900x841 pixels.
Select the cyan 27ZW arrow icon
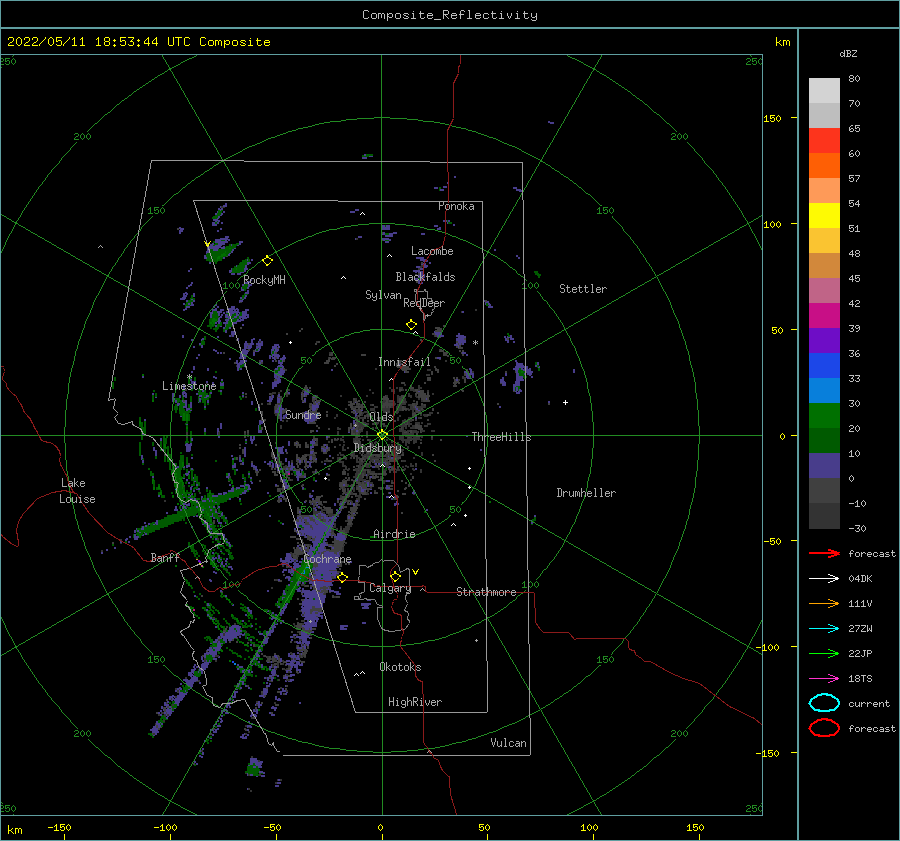tap(824, 629)
